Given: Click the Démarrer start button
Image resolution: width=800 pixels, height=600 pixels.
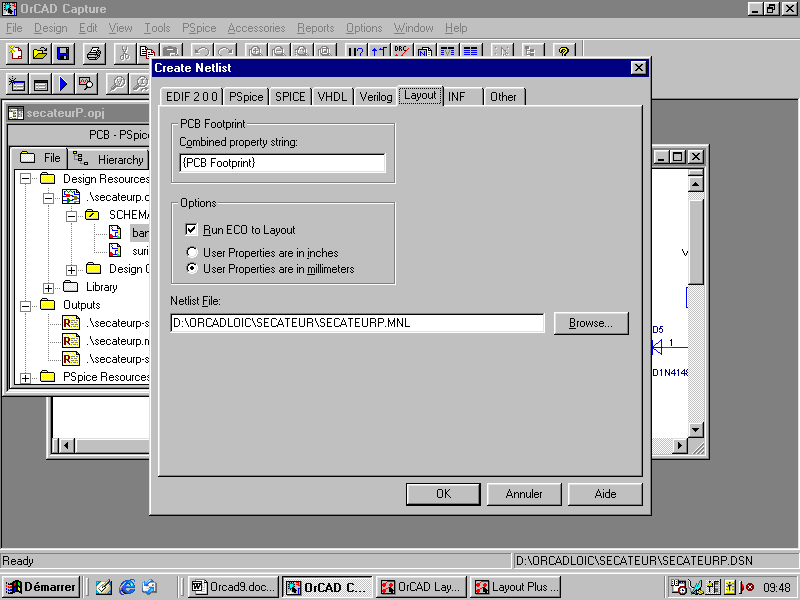Looking at the screenshot, I should click(41, 587).
